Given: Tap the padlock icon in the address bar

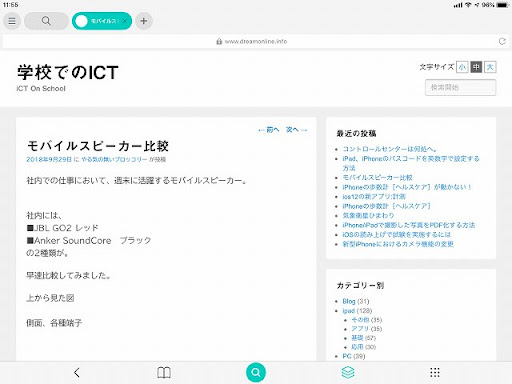Looking at the screenshot, I should 219,41.
